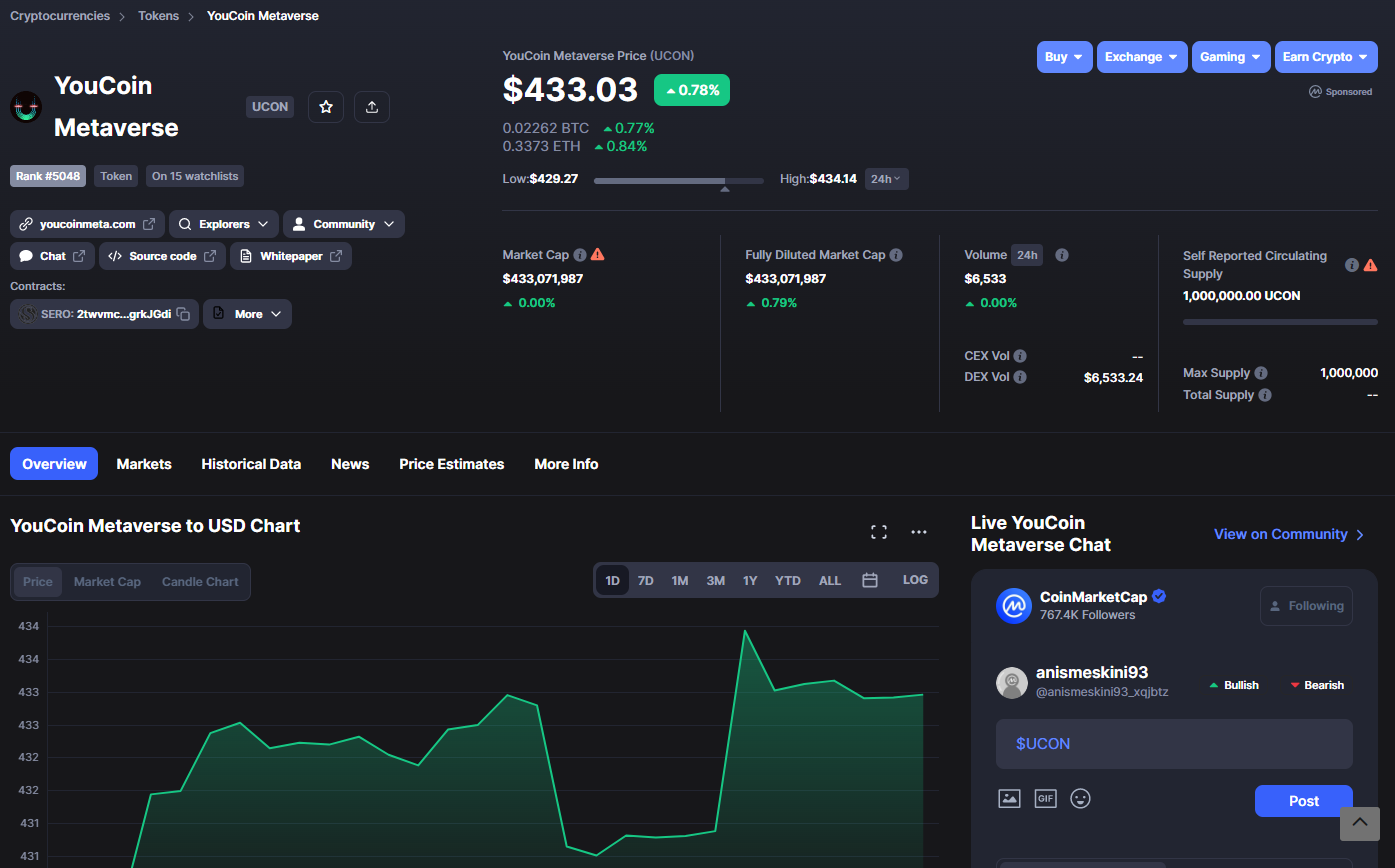Expand the Community dropdown

coord(344,224)
